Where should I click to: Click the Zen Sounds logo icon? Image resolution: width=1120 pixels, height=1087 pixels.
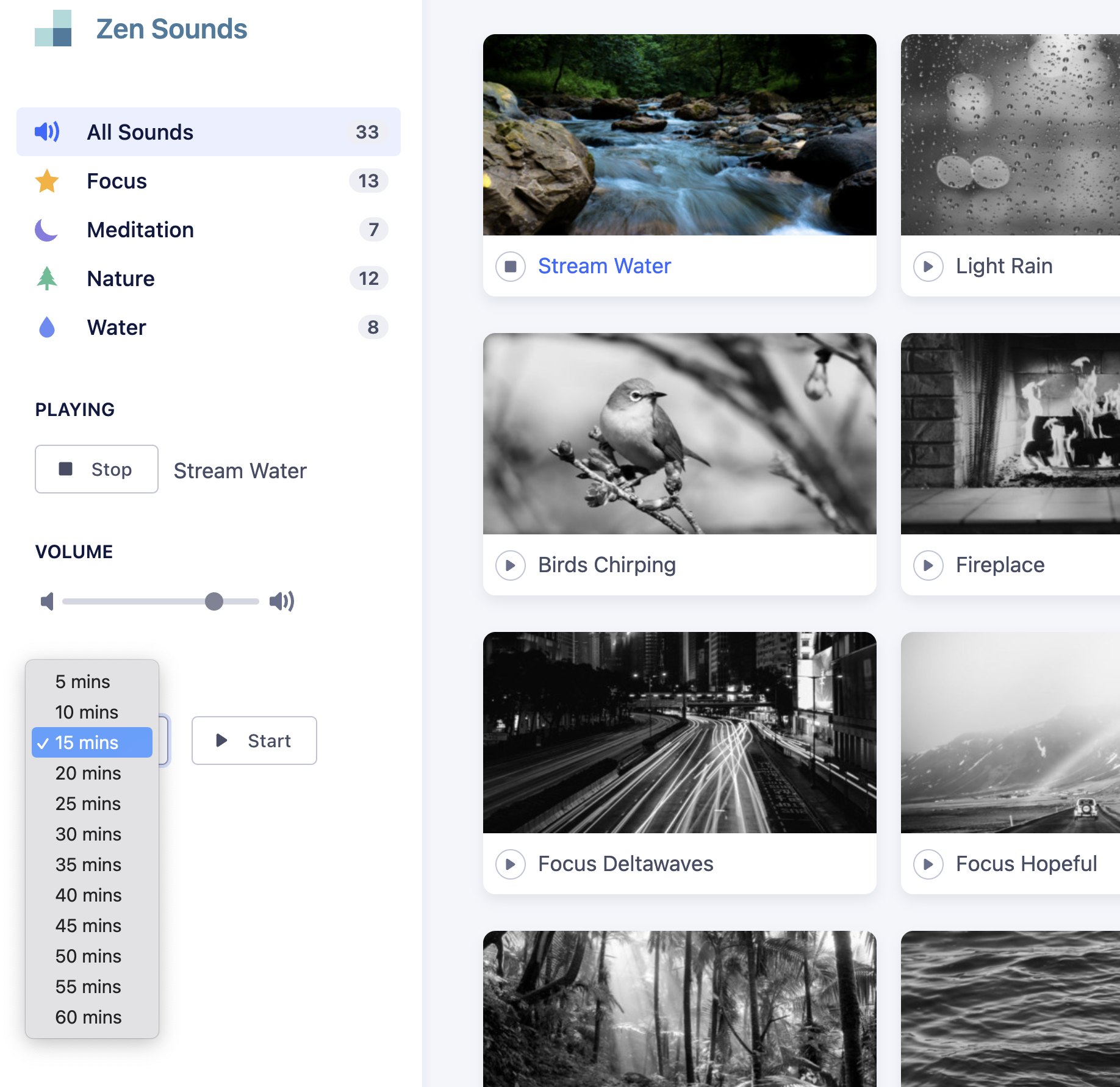click(x=53, y=29)
